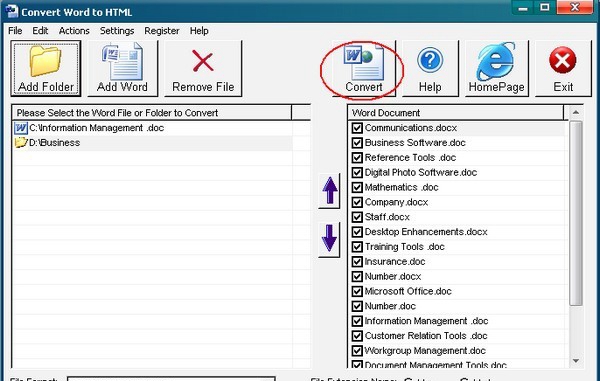
Task: Maximize the Convert Word to HTML window
Action: tap(545, 8)
